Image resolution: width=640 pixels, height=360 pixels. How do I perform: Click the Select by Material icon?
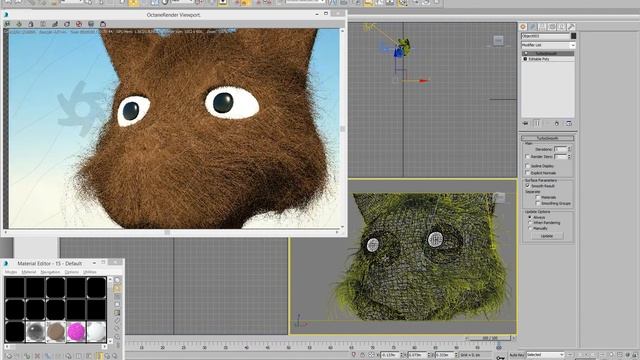[118, 337]
